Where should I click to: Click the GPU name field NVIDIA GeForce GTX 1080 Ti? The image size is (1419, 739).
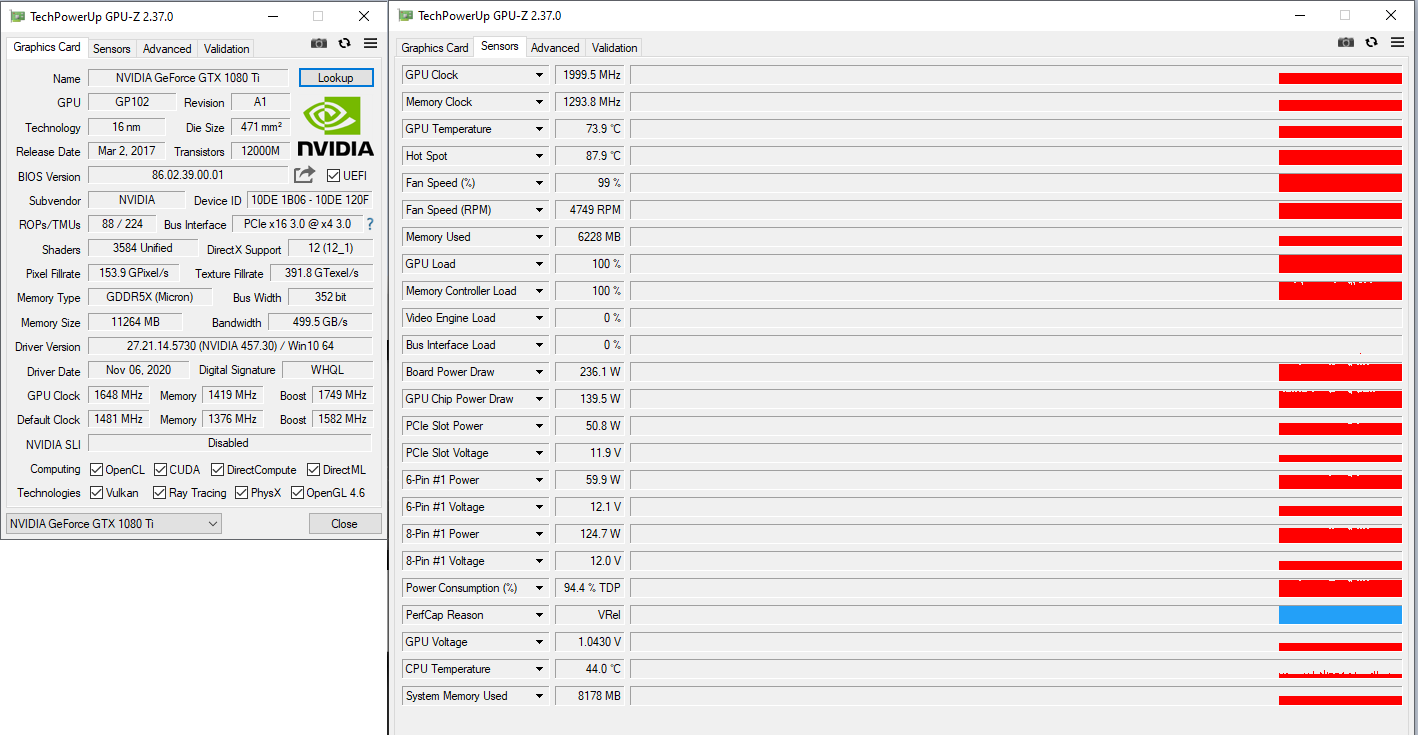[x=188, y=78]
